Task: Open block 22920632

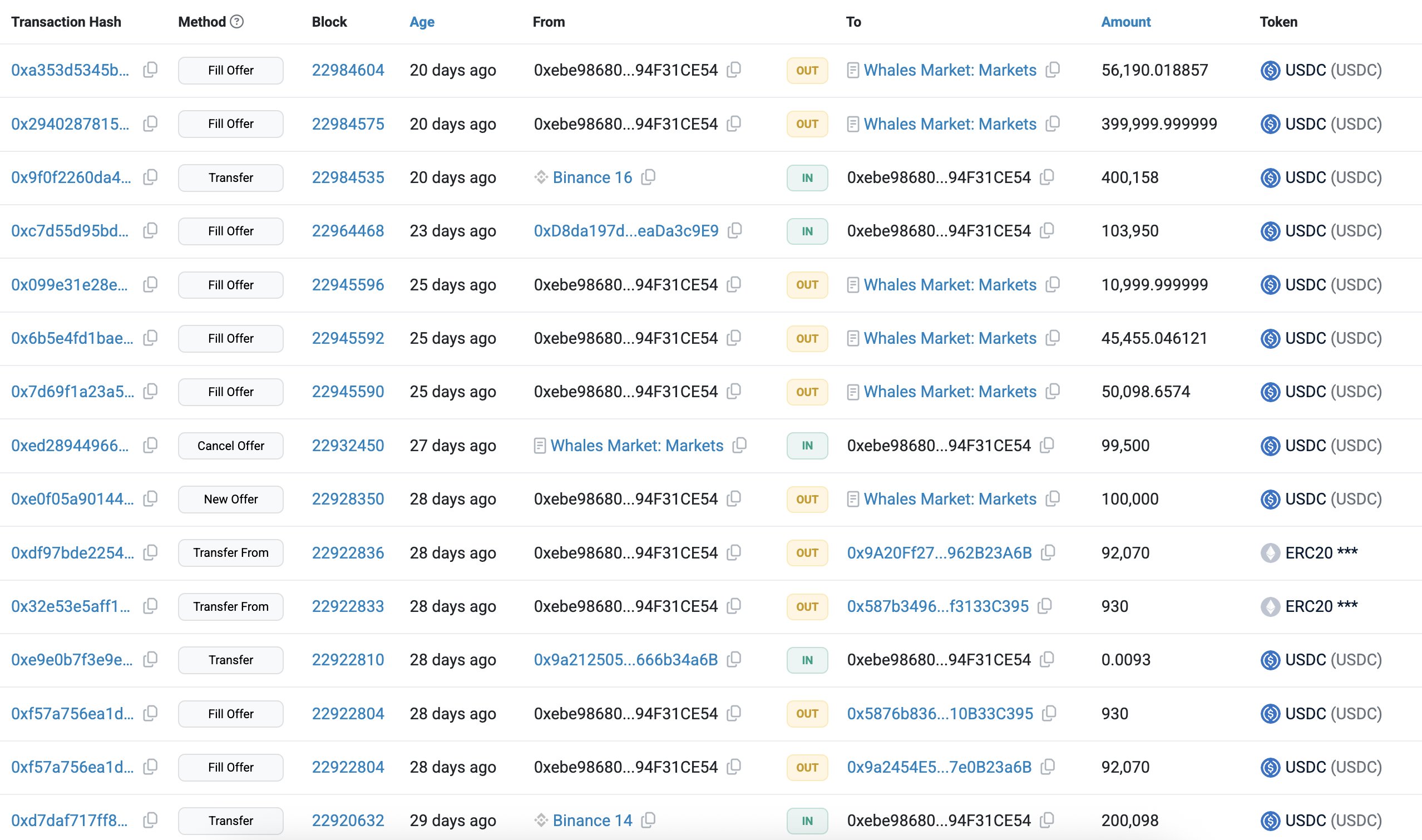Action: pyautogui.click(x=348, y=821)
